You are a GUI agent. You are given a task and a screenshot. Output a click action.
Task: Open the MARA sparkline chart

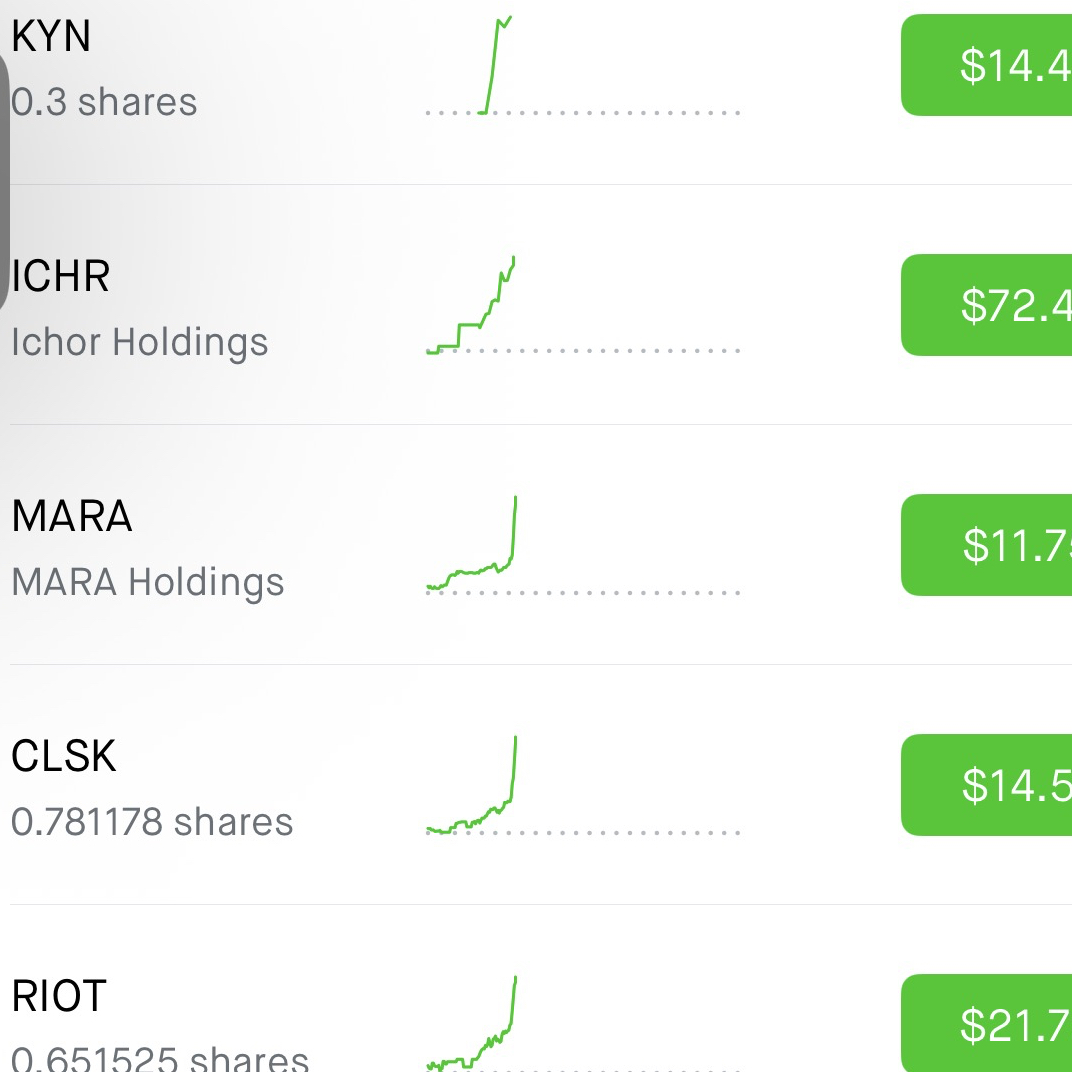click(x=582, y=545)
